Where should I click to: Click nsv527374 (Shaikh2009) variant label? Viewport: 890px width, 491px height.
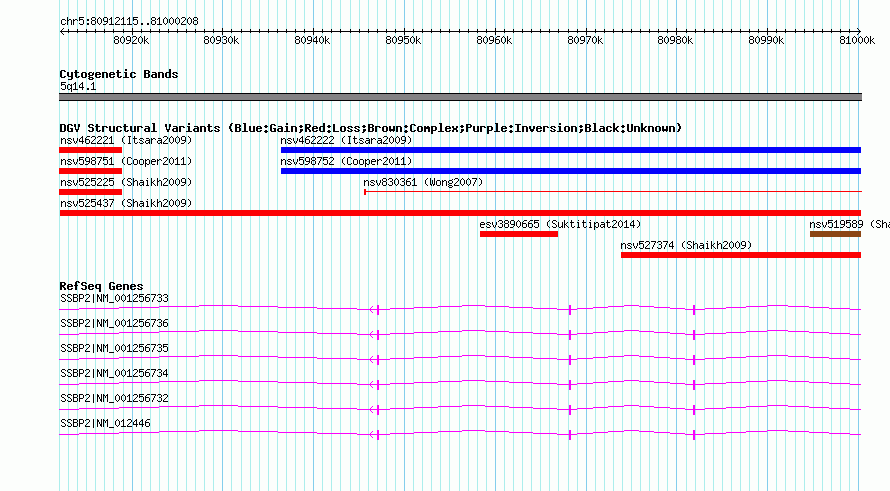(x=686, y=245)
